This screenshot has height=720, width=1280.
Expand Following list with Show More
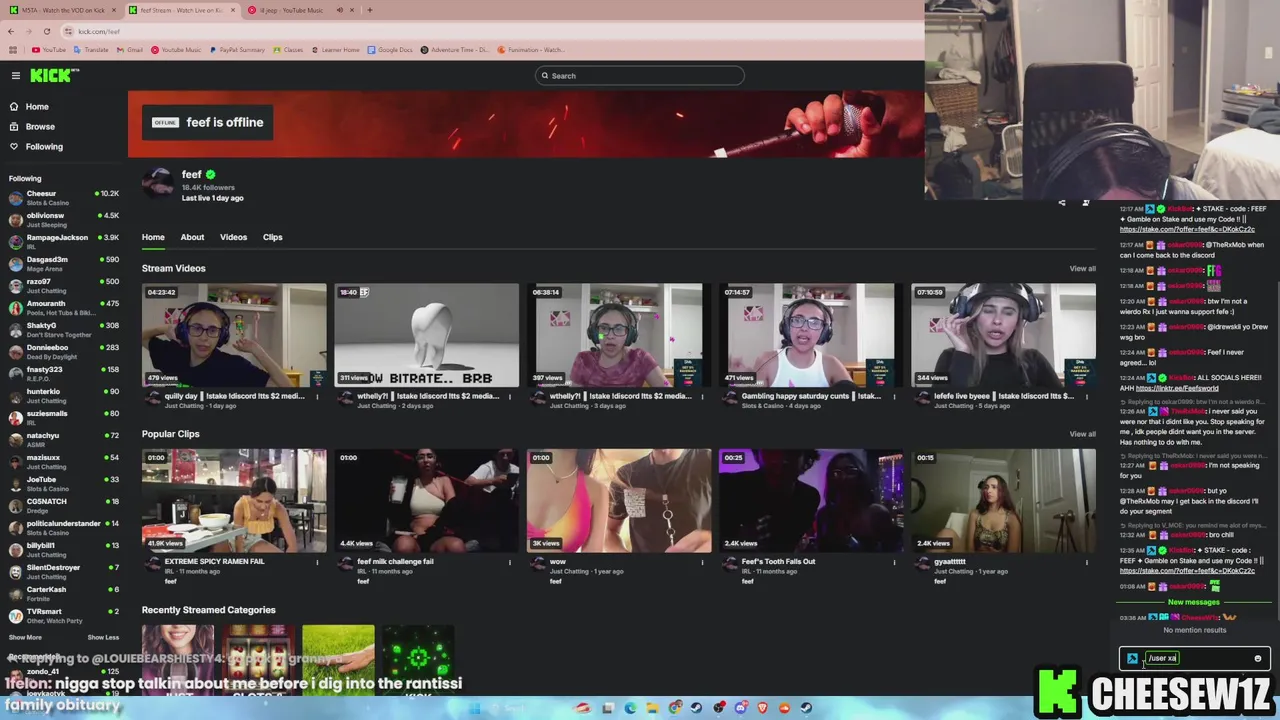[25, 637]
